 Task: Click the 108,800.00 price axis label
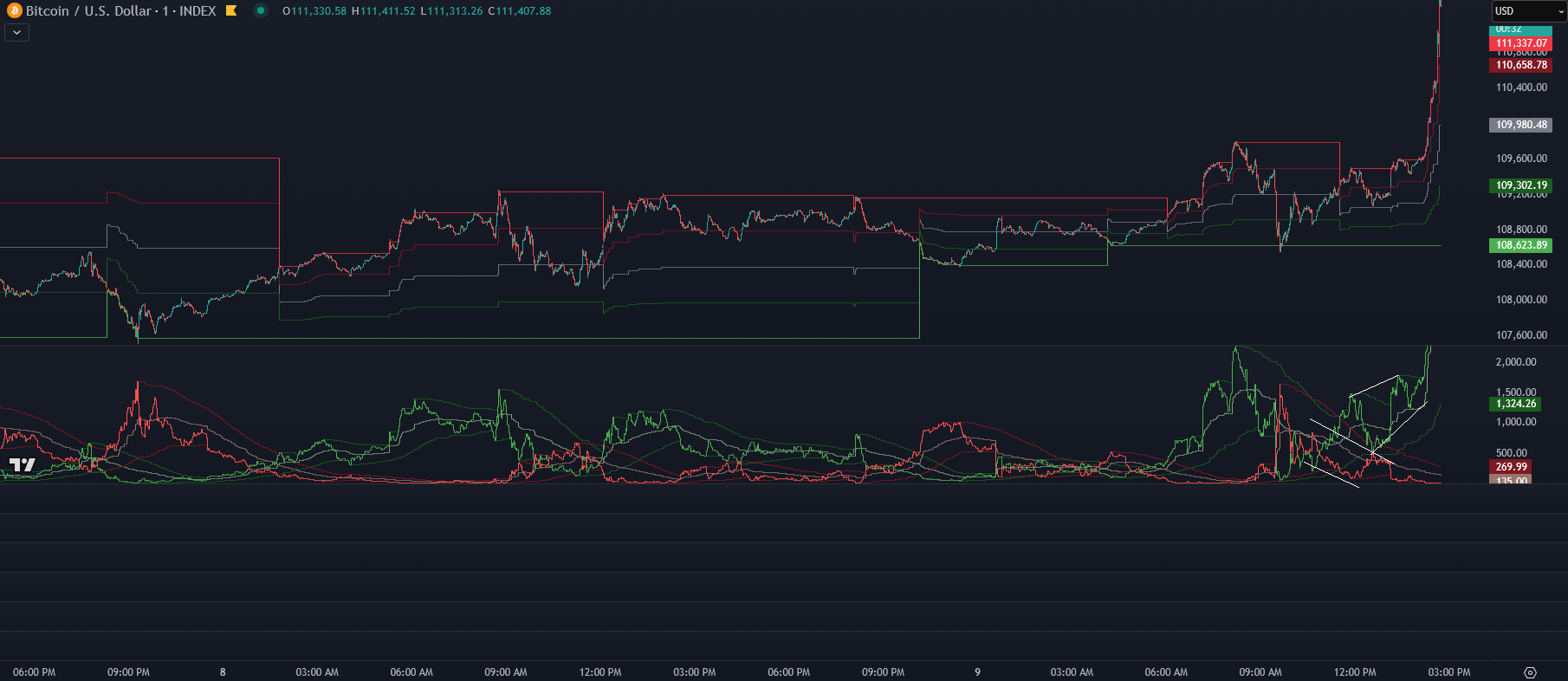[1521, 230]
